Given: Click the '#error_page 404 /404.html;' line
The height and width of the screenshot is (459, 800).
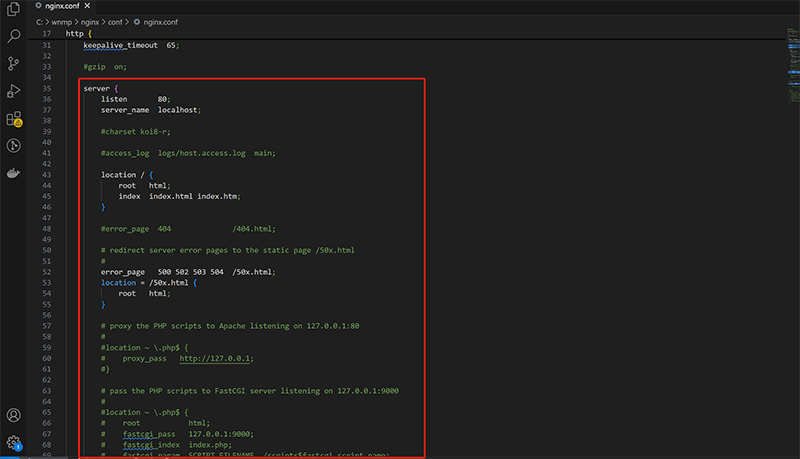Looking at the screenshot, I should 188,229.
